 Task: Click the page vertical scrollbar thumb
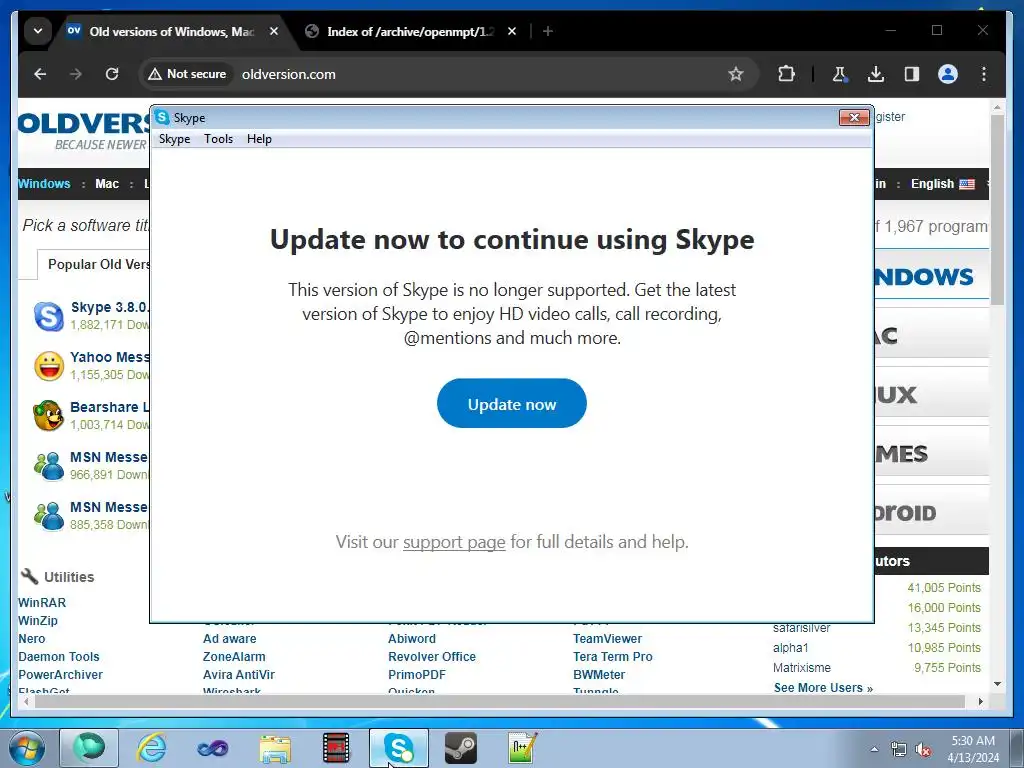(x=997, y=209)
